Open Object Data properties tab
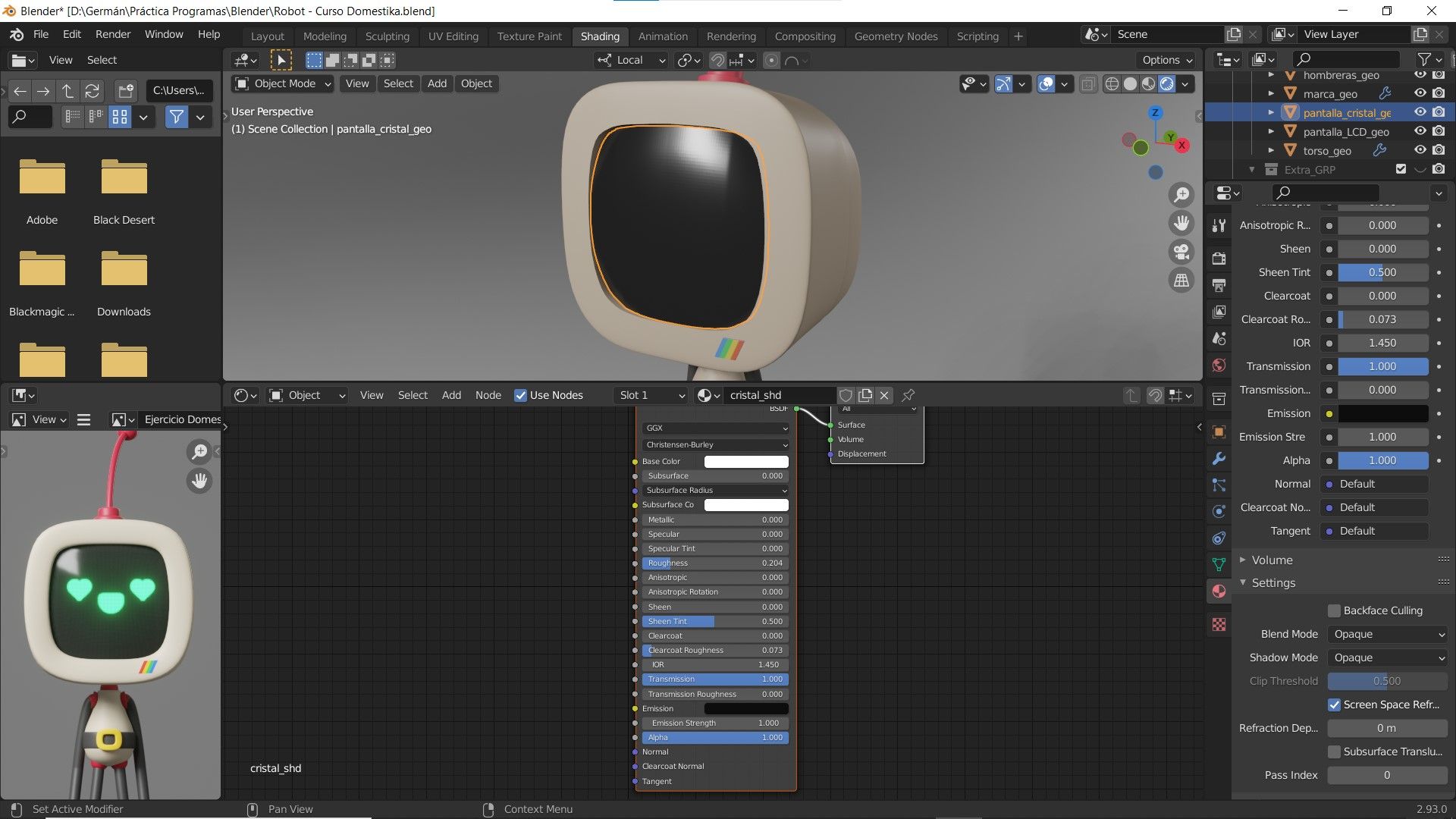 tap(1219, 564)
